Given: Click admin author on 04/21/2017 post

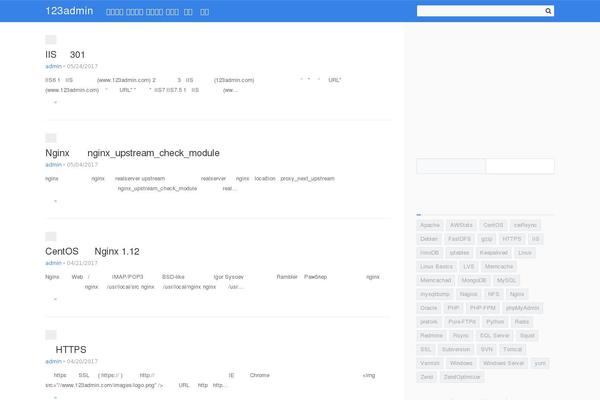Looking at the screenshot, I should click(x=53, y=263).
